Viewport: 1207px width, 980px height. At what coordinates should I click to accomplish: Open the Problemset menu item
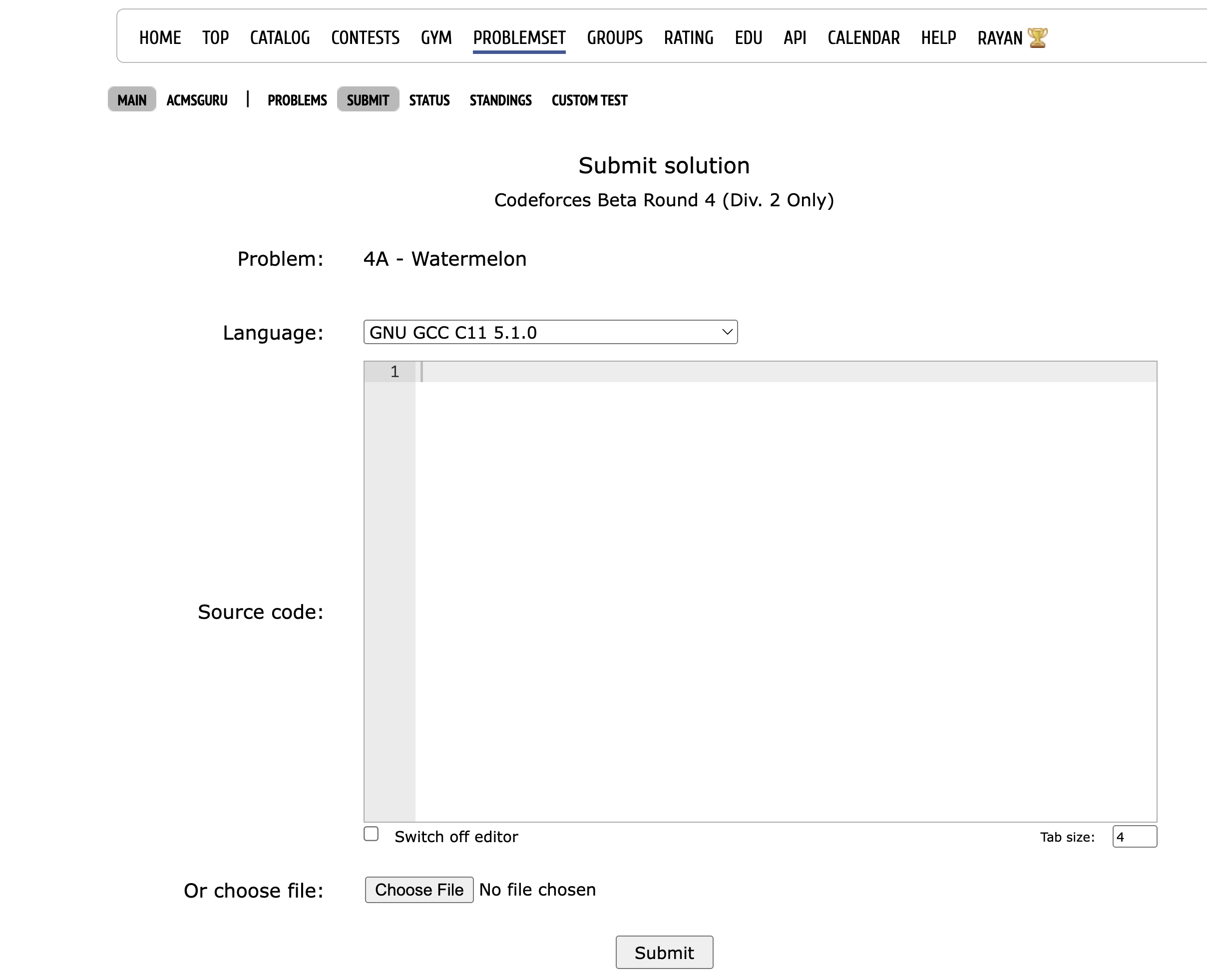518,38
